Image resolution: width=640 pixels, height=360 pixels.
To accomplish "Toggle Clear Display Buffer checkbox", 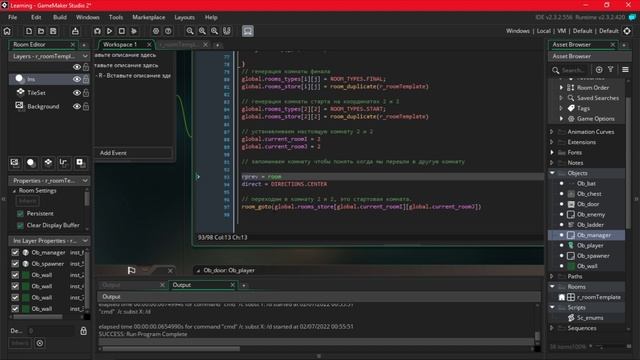I will (x=20, y=225).
